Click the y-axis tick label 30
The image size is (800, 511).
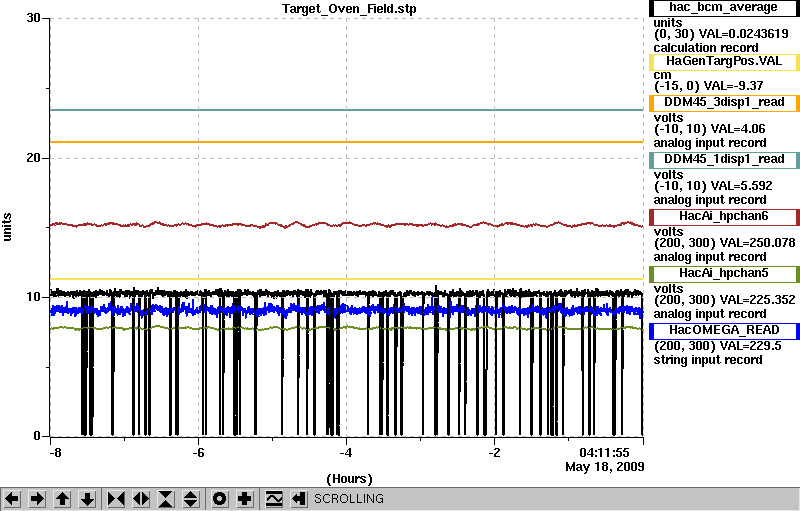33,18
